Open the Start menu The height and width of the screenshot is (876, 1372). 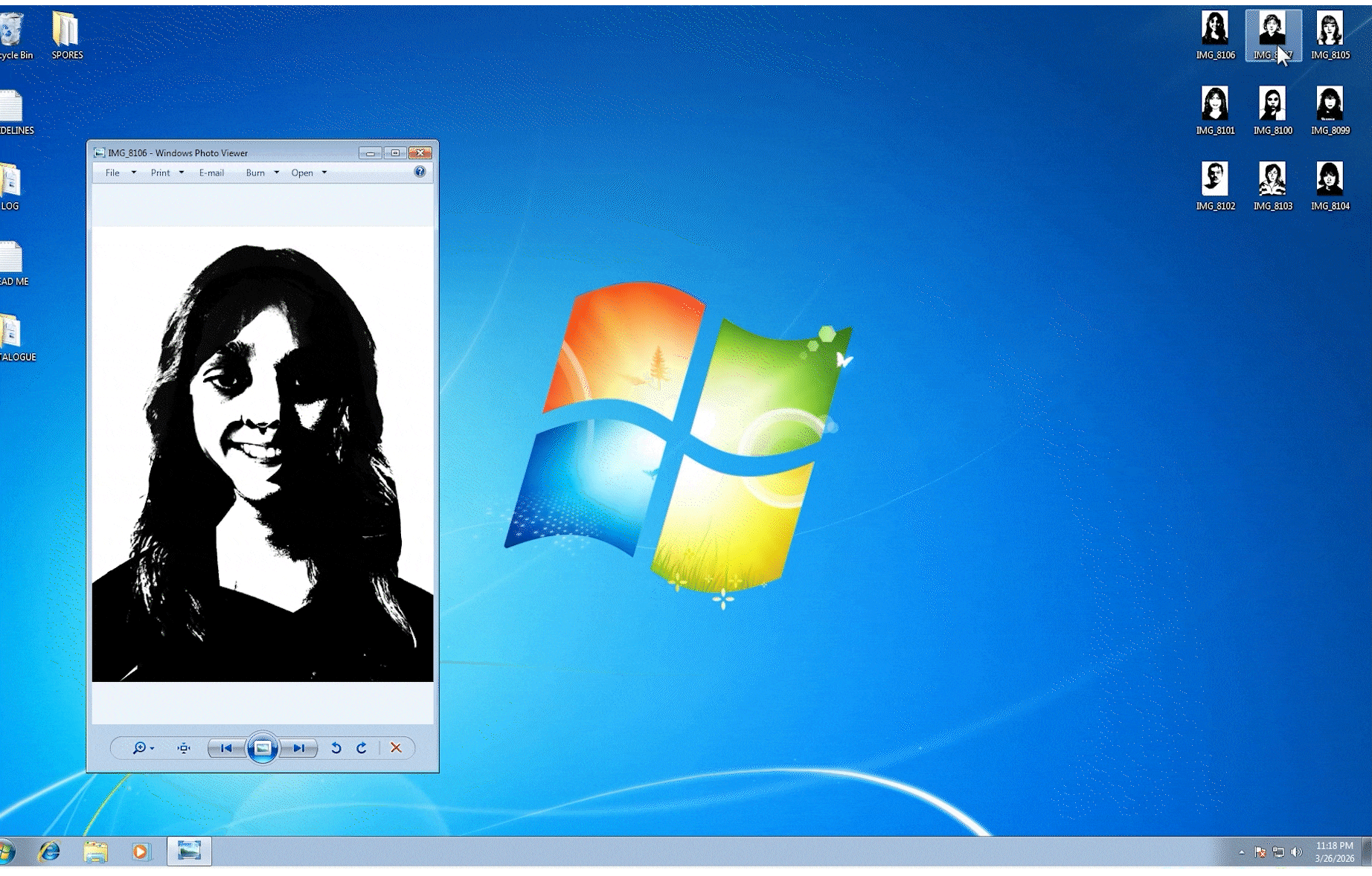click(6, 851)
